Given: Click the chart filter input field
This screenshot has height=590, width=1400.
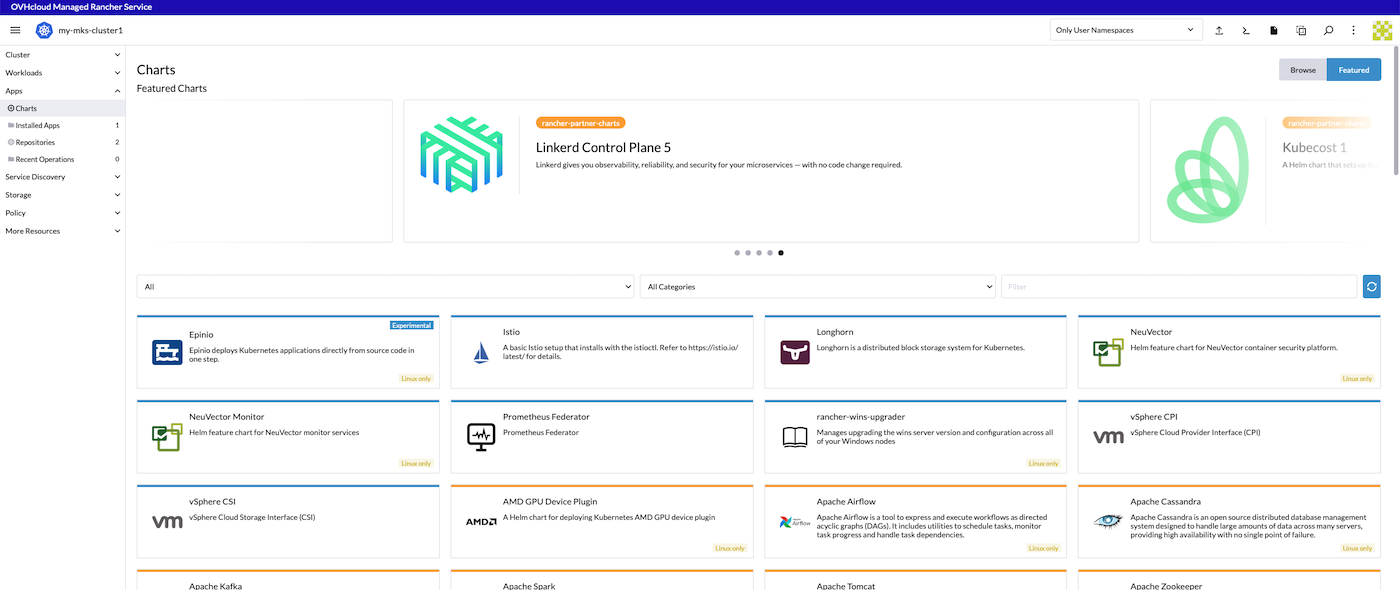Looking at the screenshot, I should 1180,286.
